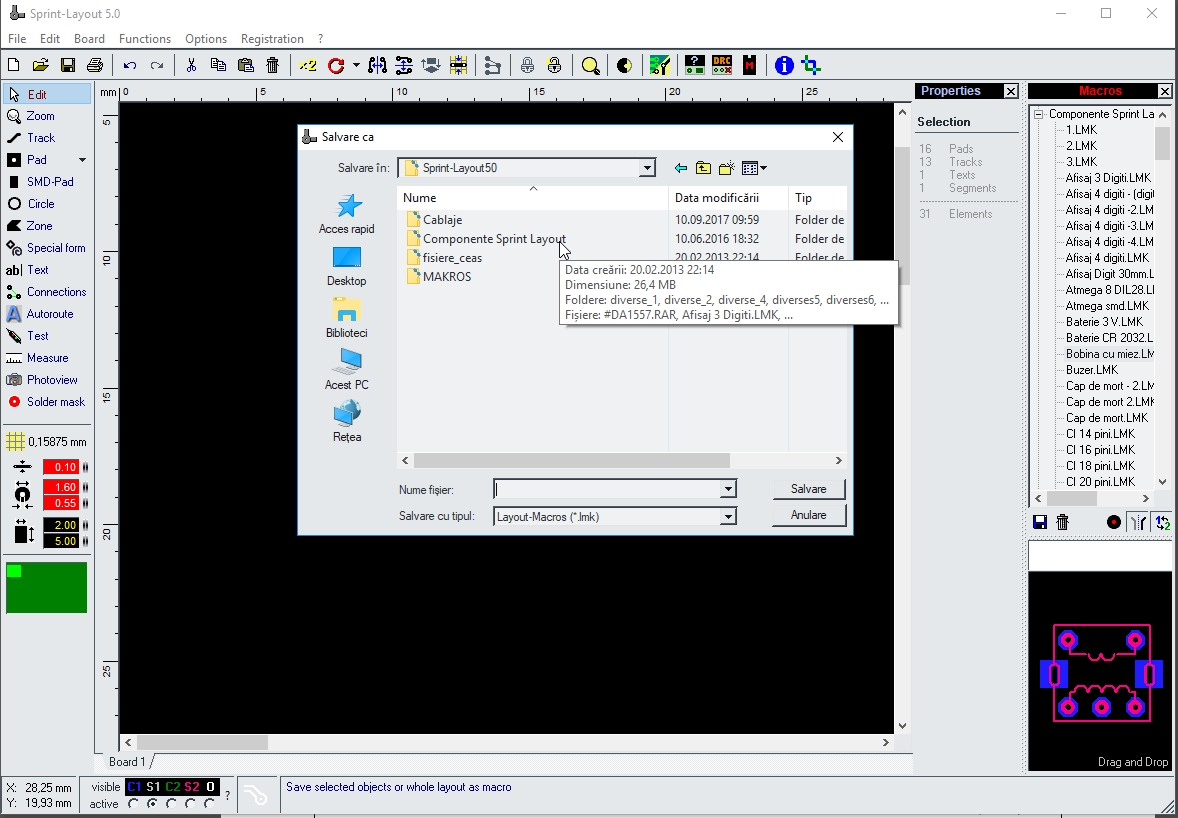Set layer S1 as active

pos(153,804)
